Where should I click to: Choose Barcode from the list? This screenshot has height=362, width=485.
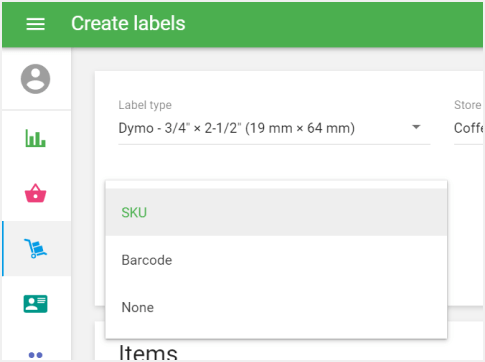(x=276, y=260)
